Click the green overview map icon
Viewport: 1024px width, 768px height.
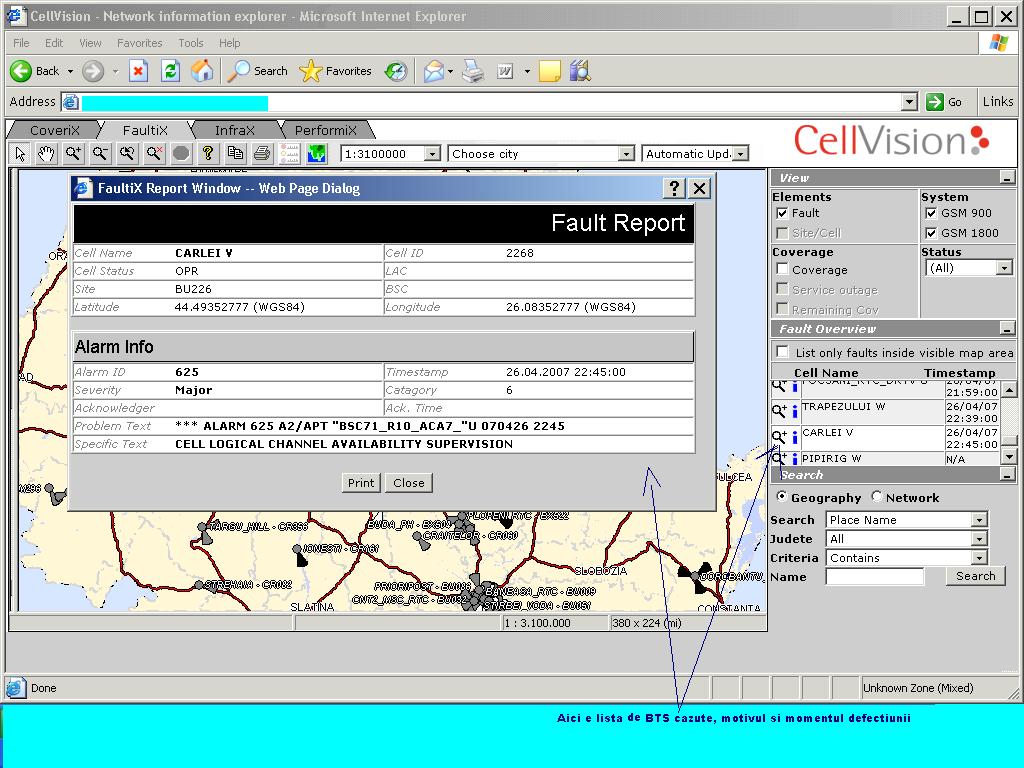point(317,154)
